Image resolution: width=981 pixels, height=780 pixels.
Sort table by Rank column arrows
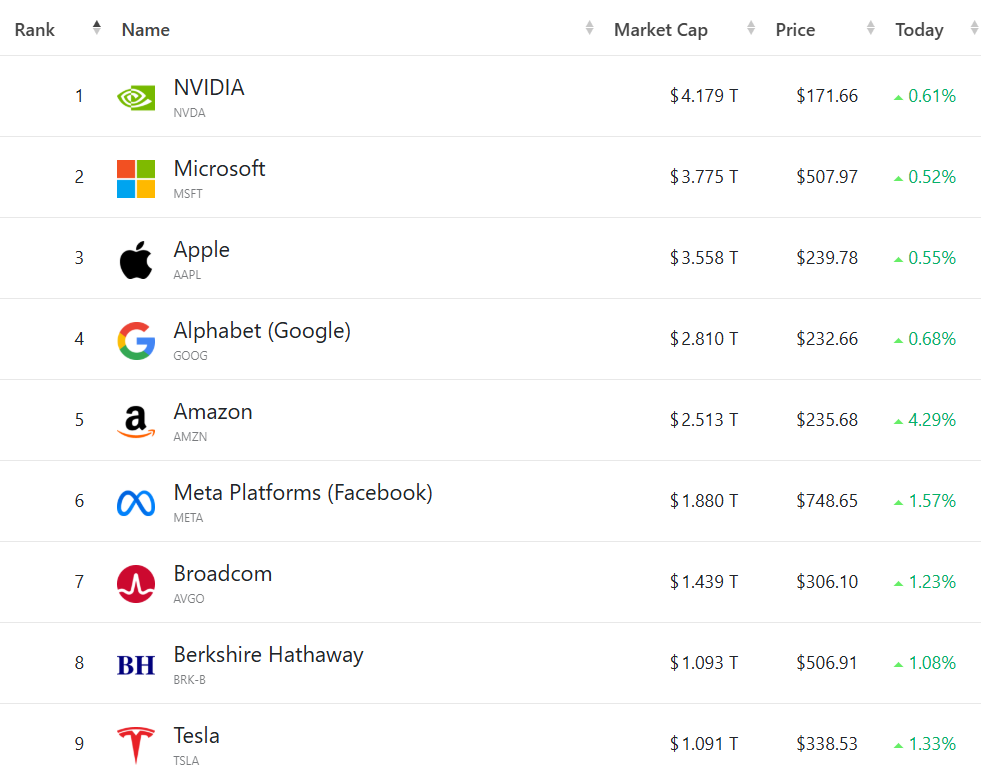tap(96, 28)
